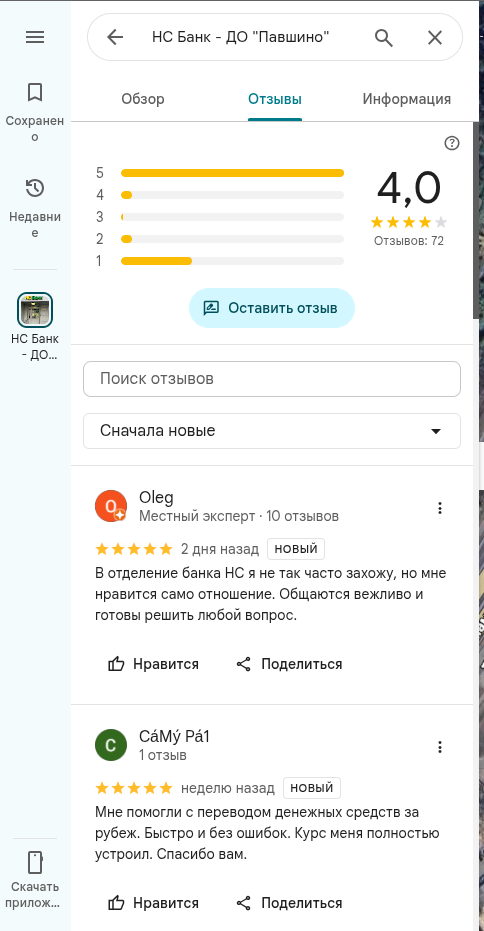Image resolution: width=484 pixels, height=931 pixels.
Task: Filter by 3-star rating bar
Action: pyautogui.click(x=232, y=217)
